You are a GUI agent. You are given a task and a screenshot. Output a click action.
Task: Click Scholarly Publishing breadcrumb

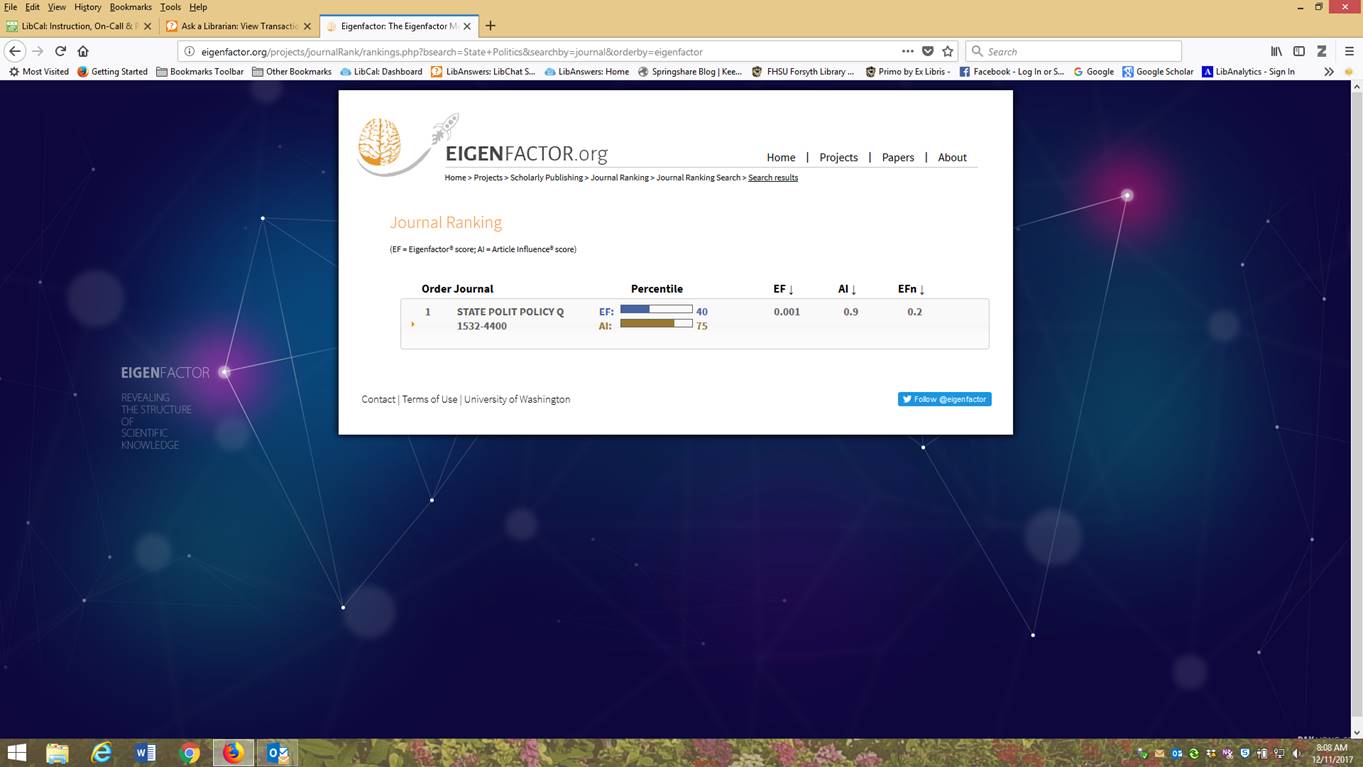[546, 178]
